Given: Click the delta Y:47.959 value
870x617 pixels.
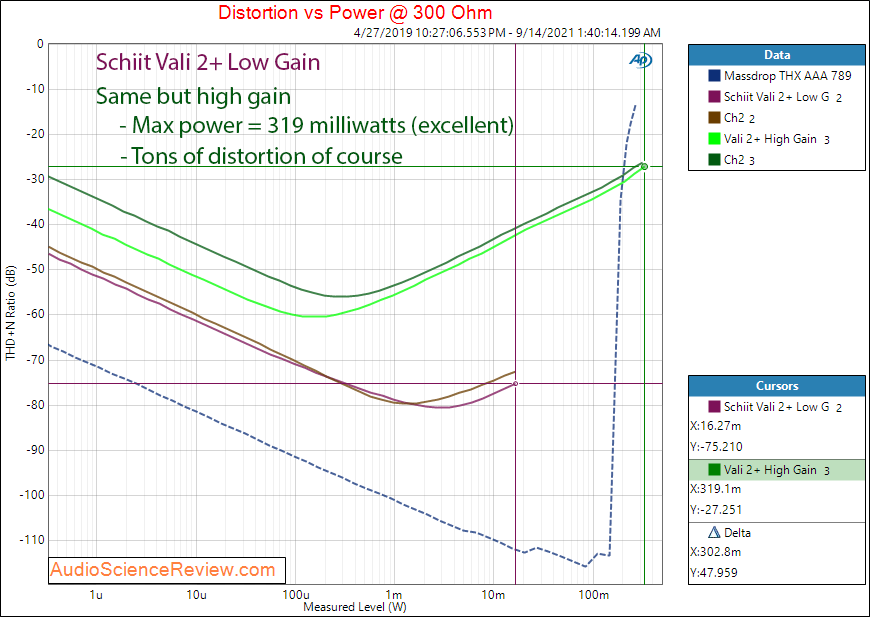Looking at the screenshot, I should 714,573.
